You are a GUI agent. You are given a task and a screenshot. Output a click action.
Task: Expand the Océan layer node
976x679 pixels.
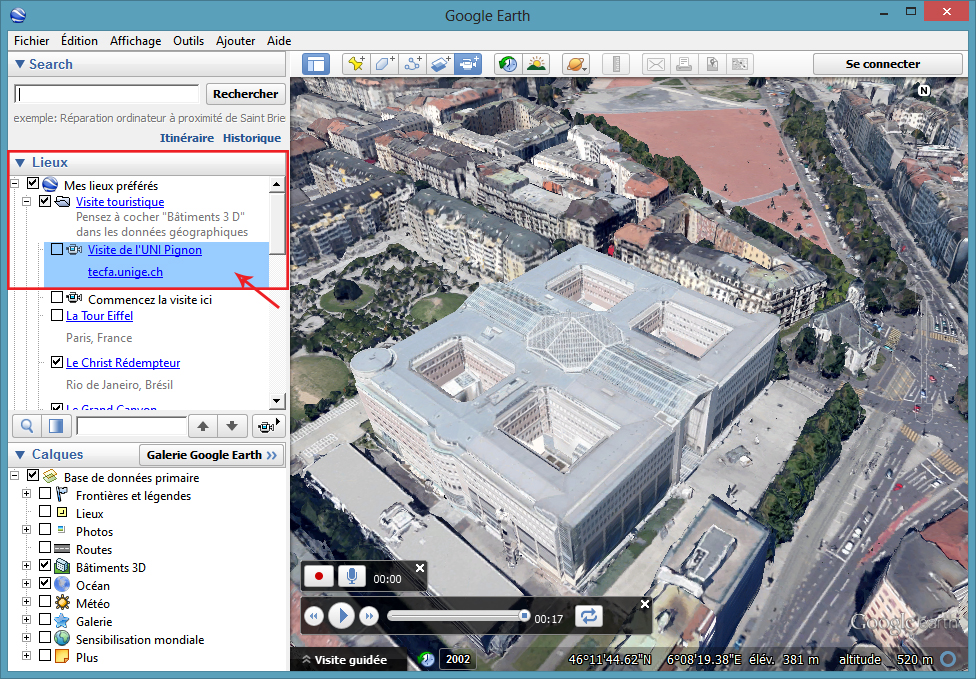point(26,583)
